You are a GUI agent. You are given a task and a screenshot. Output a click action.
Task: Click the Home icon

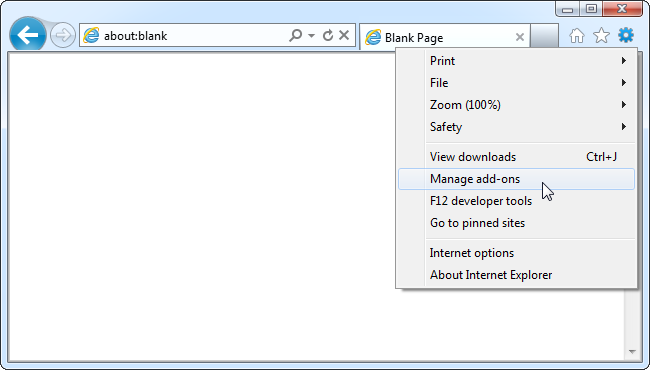(577, 36)
